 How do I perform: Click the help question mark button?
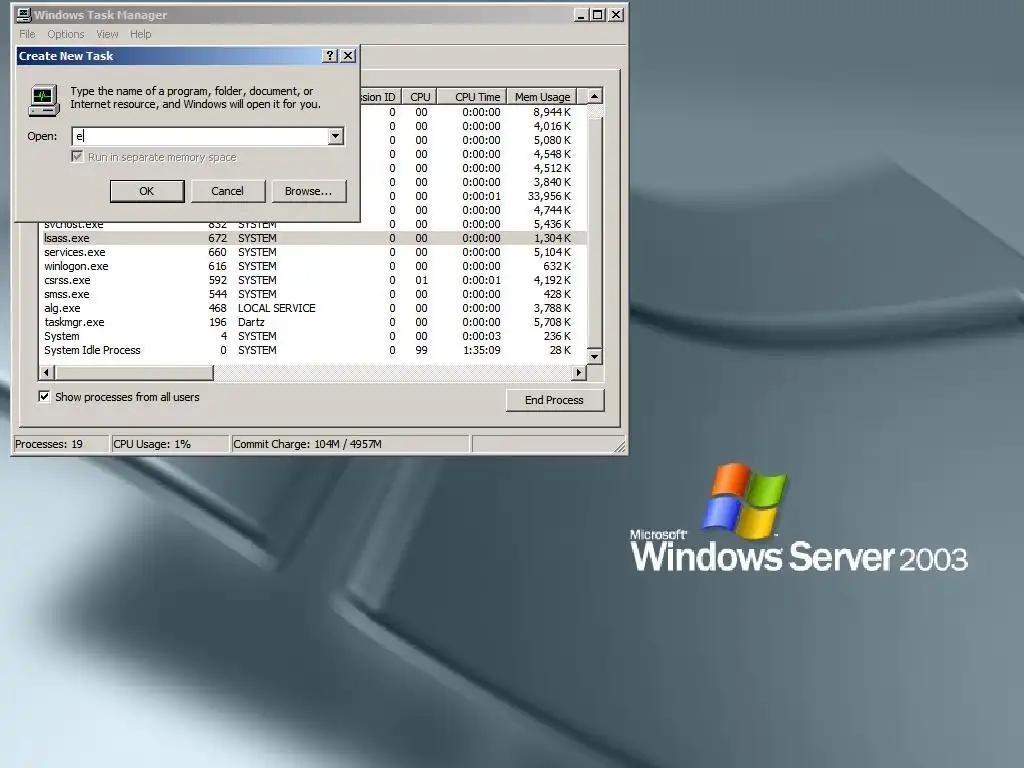[330, 56]
